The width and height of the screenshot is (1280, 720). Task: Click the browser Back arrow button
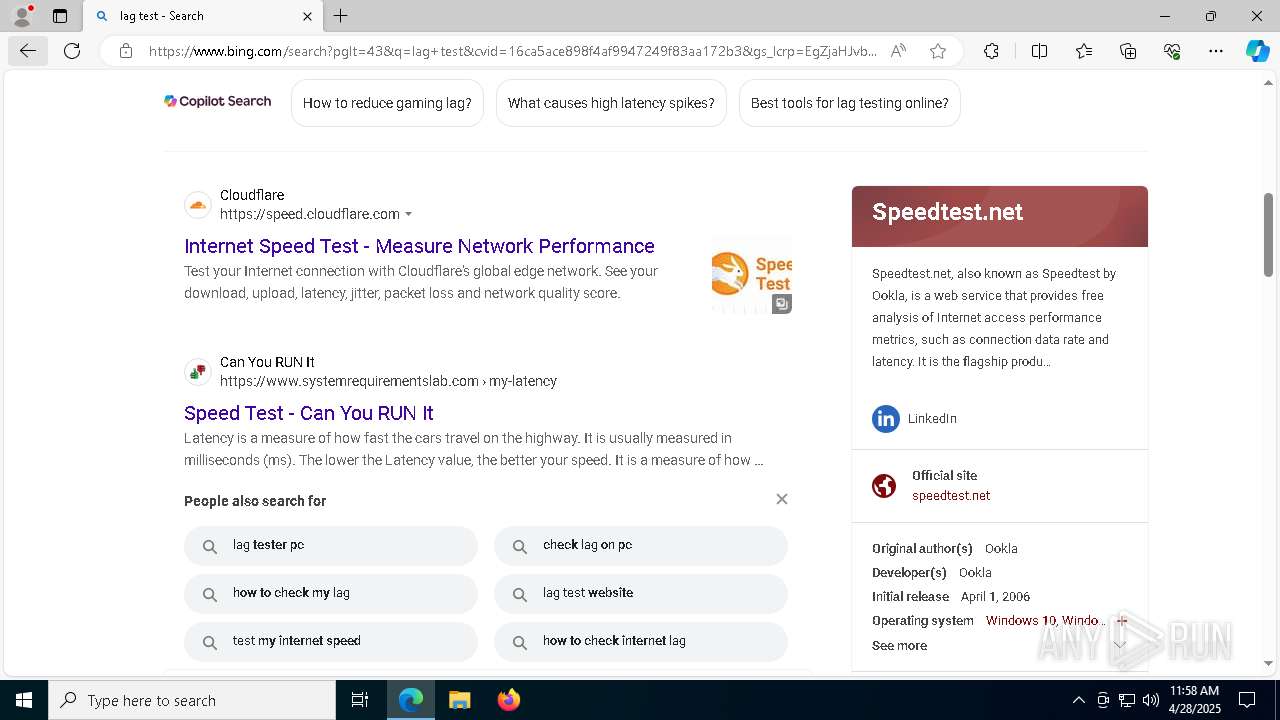pos(27,51)
